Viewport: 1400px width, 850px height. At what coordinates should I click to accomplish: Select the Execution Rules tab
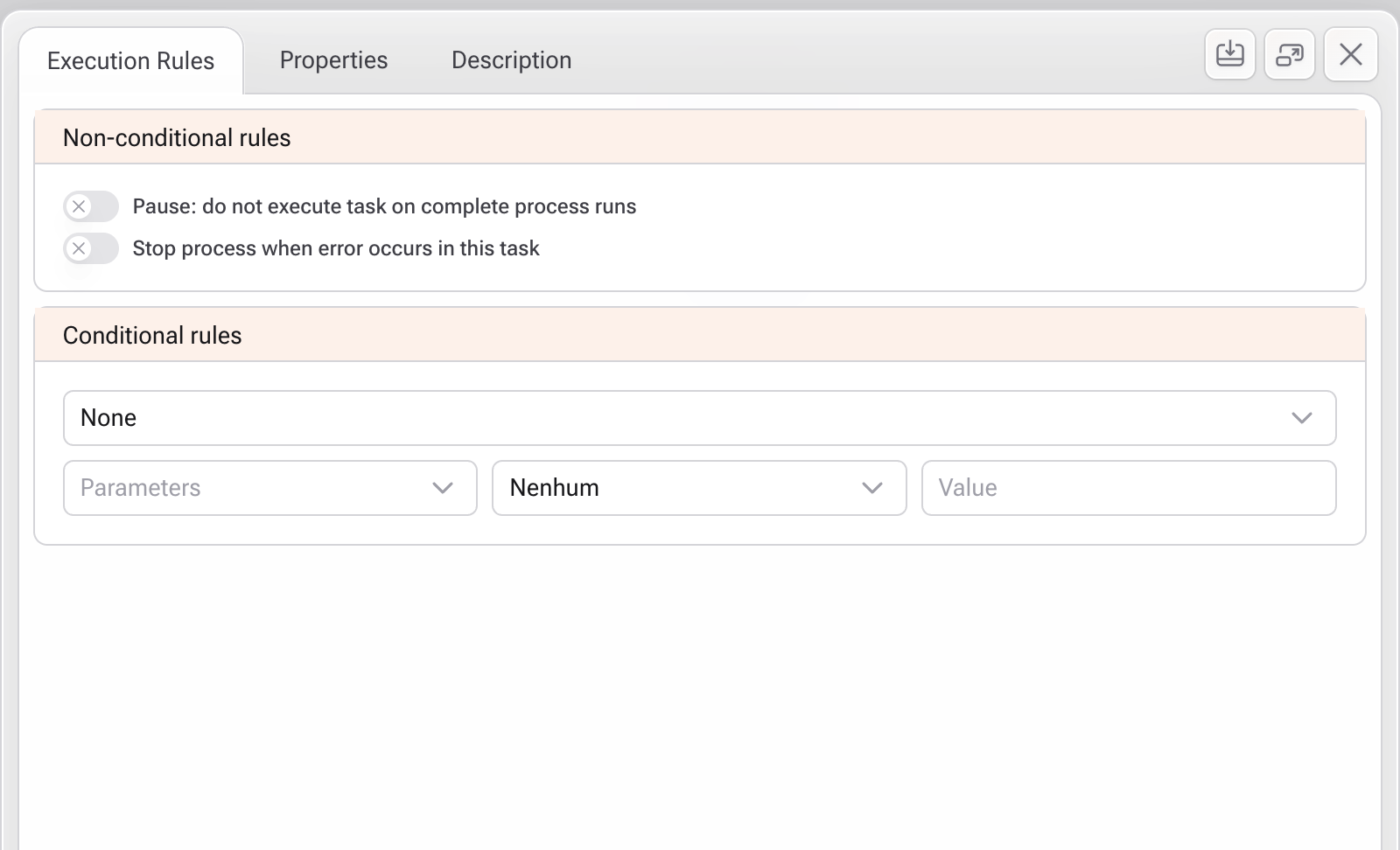(x=130, y=61)
